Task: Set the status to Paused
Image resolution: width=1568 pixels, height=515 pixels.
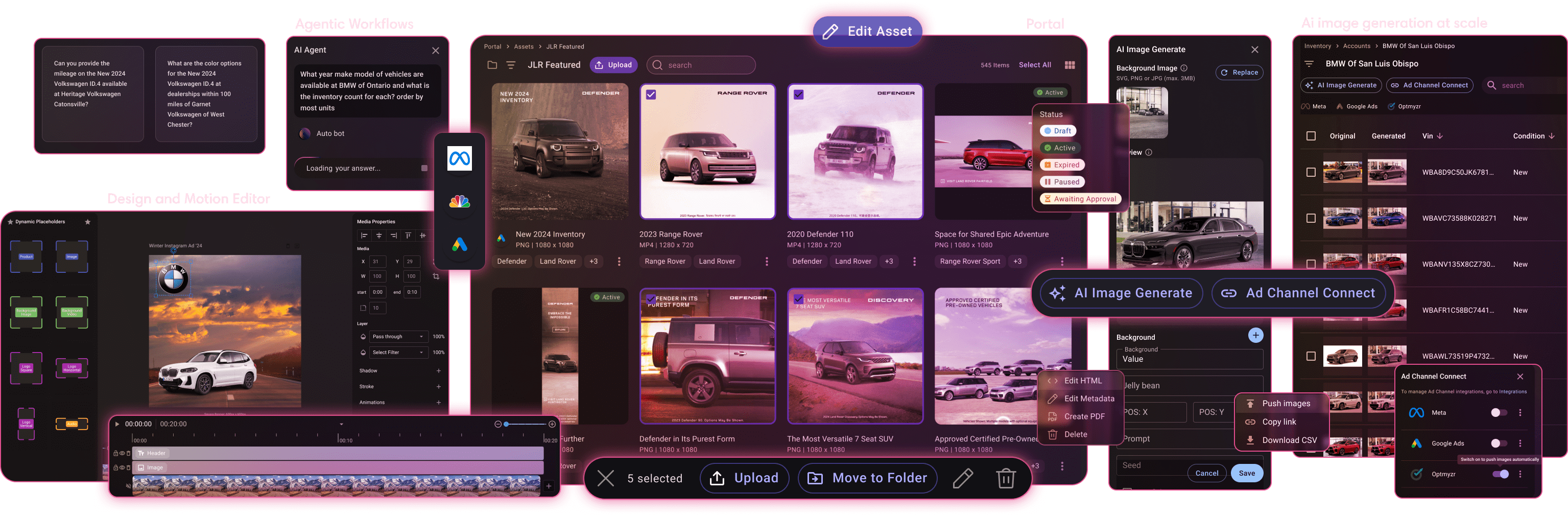Action: [x=1061, y=182]
